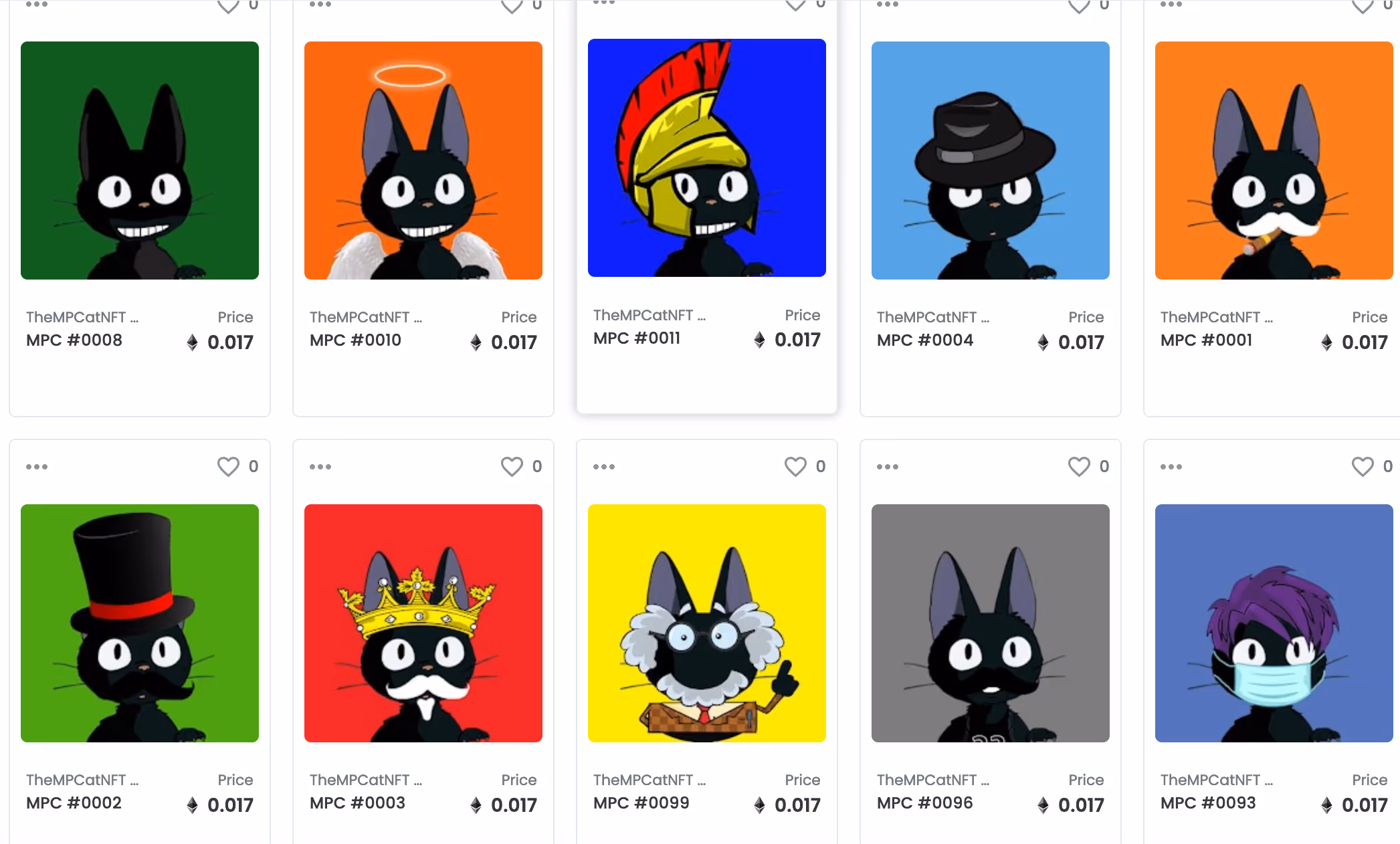Click Ethereum icon beside MPC #0093 price
The height and width of the screenshot is (844, 1400).
pyautogui.click(x=1326, y=805)
